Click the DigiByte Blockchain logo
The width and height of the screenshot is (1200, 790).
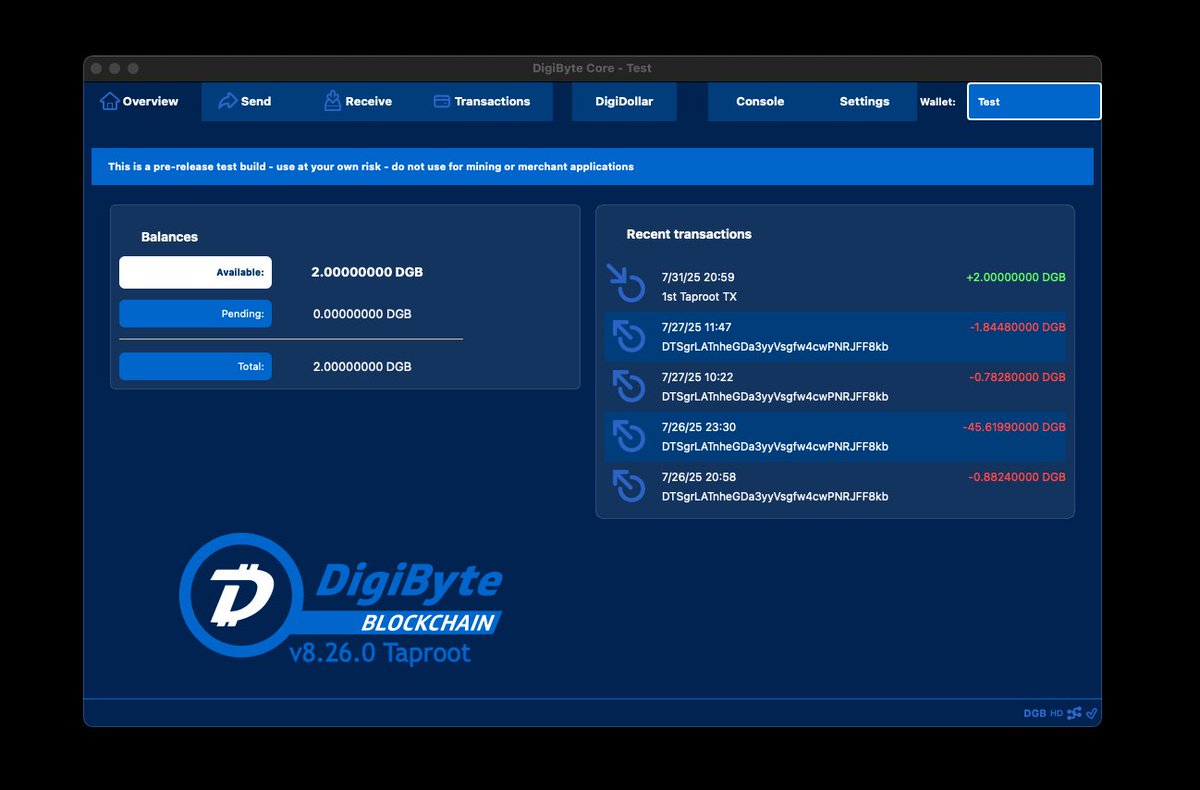point(340,595)
